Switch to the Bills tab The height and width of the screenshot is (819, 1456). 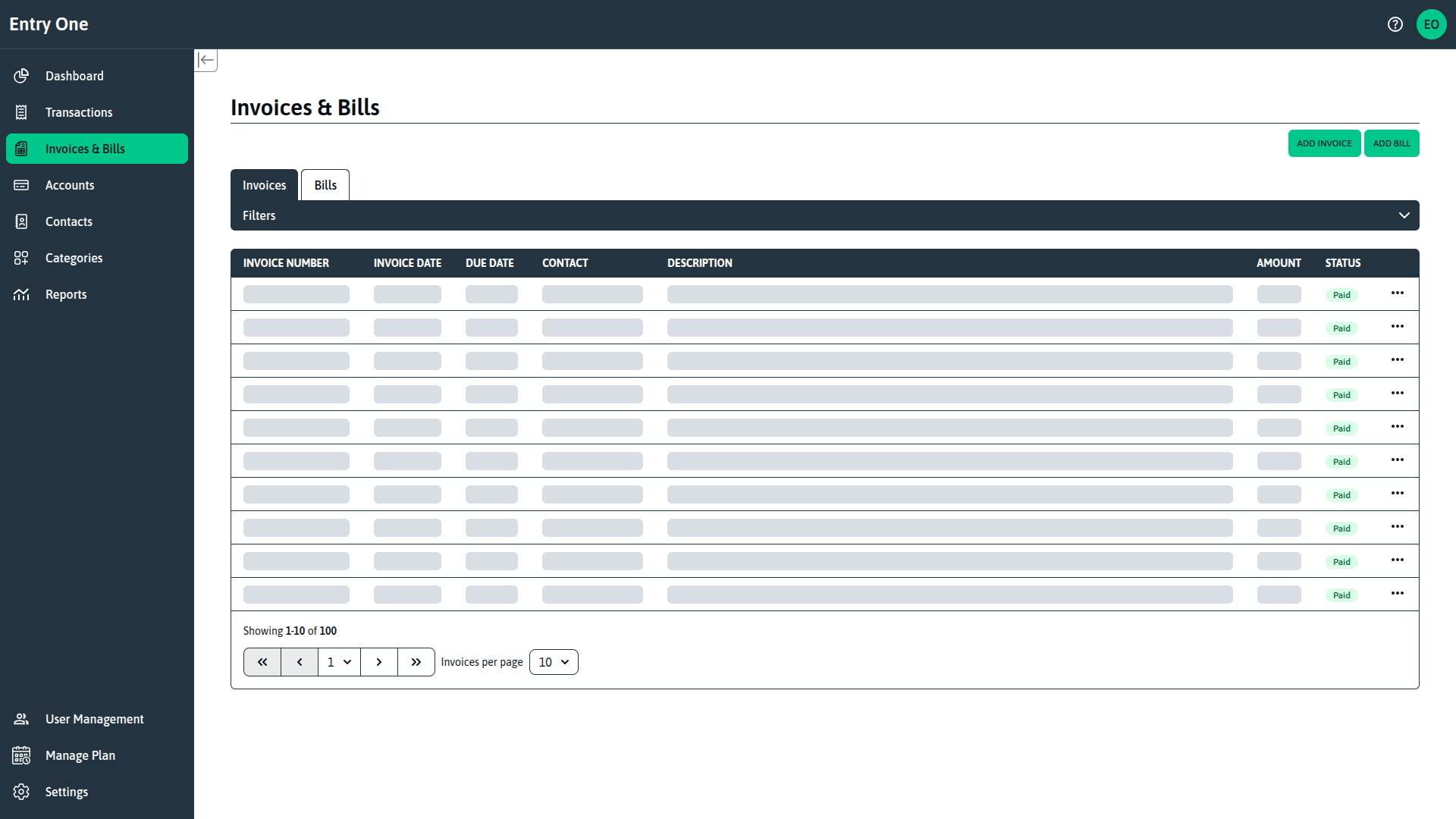[325, 184]
